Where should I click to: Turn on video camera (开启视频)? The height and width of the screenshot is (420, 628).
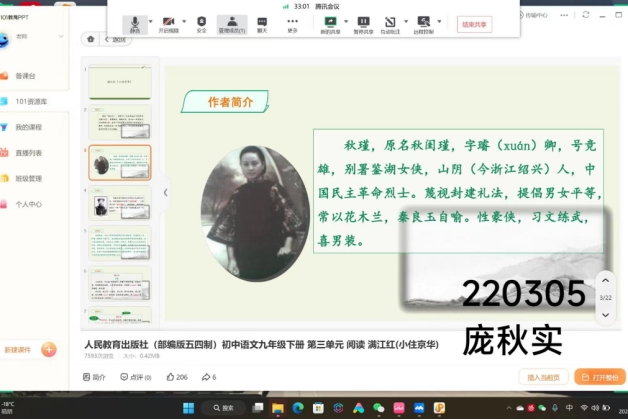pyautogui.click(x=168, y=22)
